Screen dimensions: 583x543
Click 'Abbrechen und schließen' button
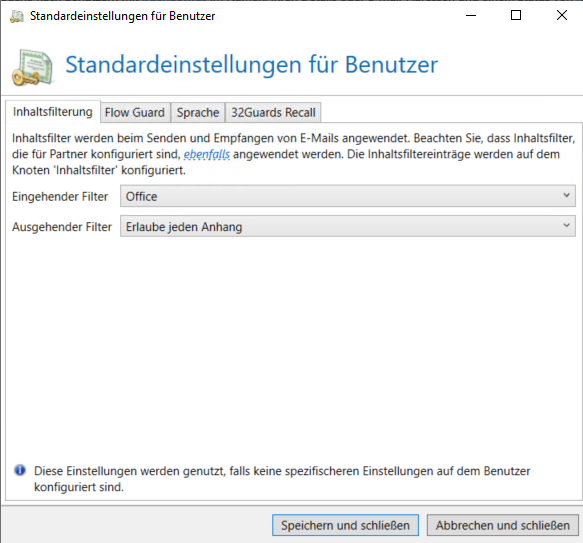pos(503,525)
